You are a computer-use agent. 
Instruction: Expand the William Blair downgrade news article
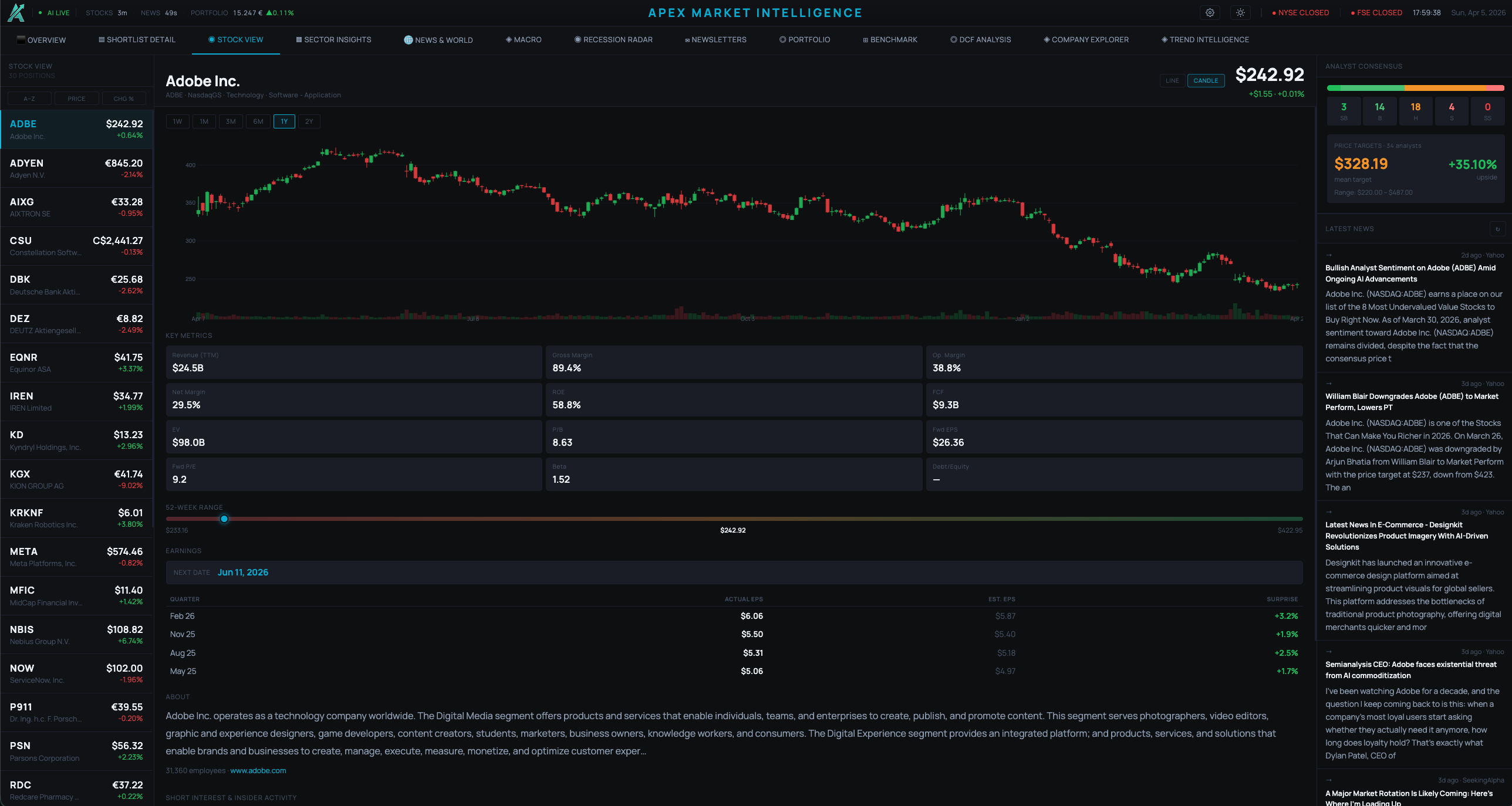tap(1412, 402)
